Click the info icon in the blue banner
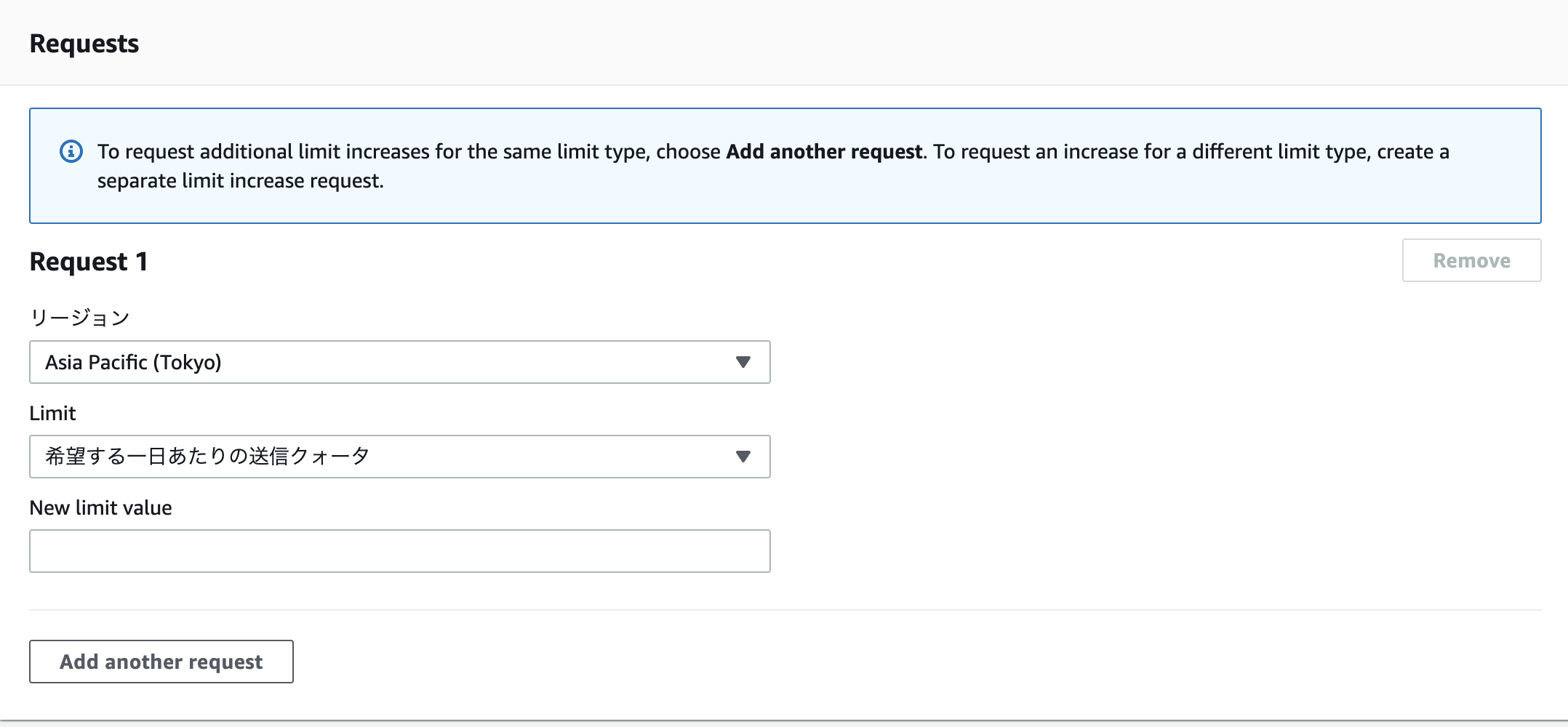The height and width of the screenshot is (727, 1568). point(71,151)
